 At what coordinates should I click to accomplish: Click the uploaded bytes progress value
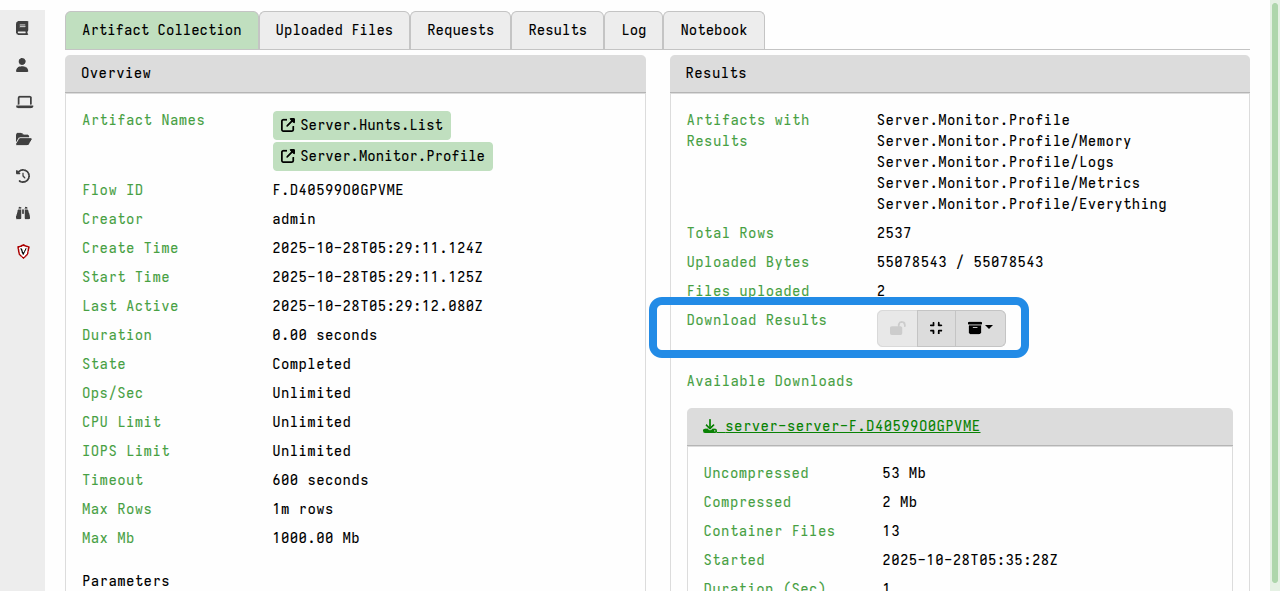[960, 262]
